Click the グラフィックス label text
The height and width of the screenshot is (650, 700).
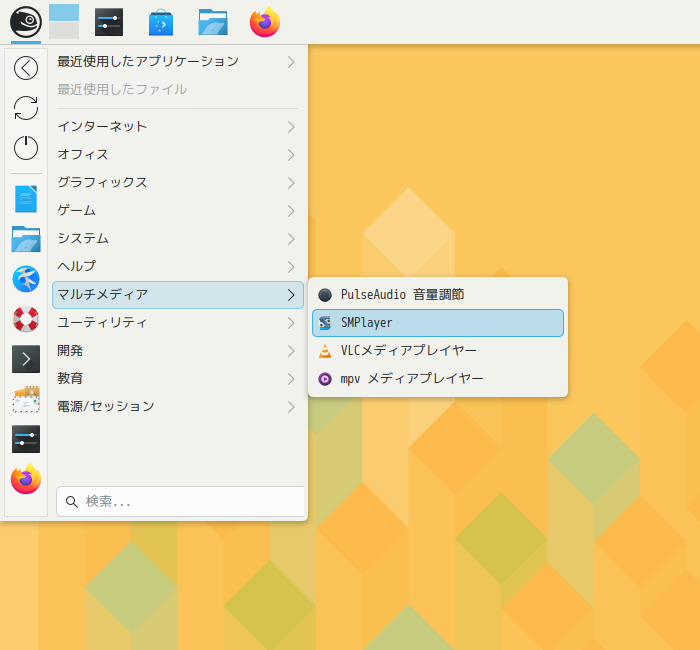tap(102, 183)
